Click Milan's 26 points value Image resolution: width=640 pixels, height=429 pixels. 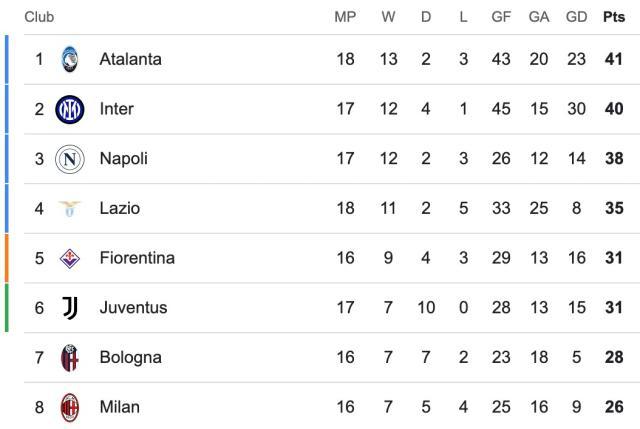click(x=613, y=407)
